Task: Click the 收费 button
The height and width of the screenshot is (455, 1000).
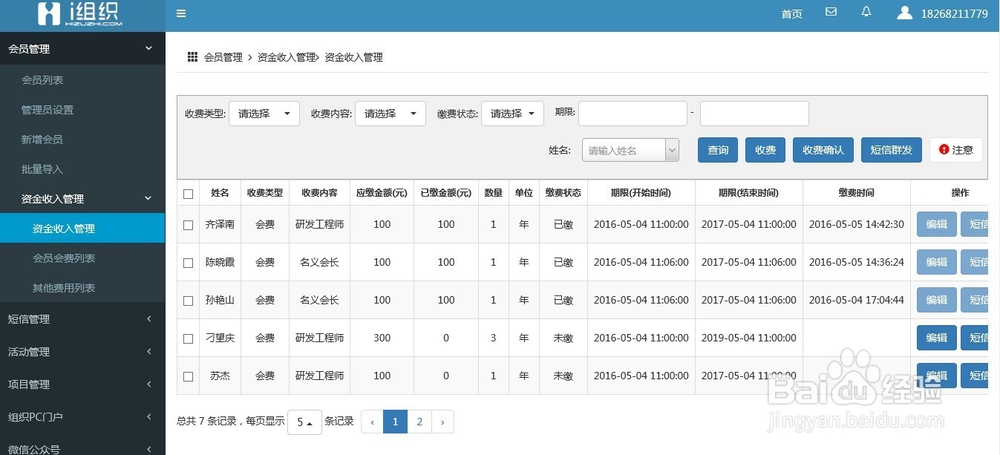Action: coord(765,150)
